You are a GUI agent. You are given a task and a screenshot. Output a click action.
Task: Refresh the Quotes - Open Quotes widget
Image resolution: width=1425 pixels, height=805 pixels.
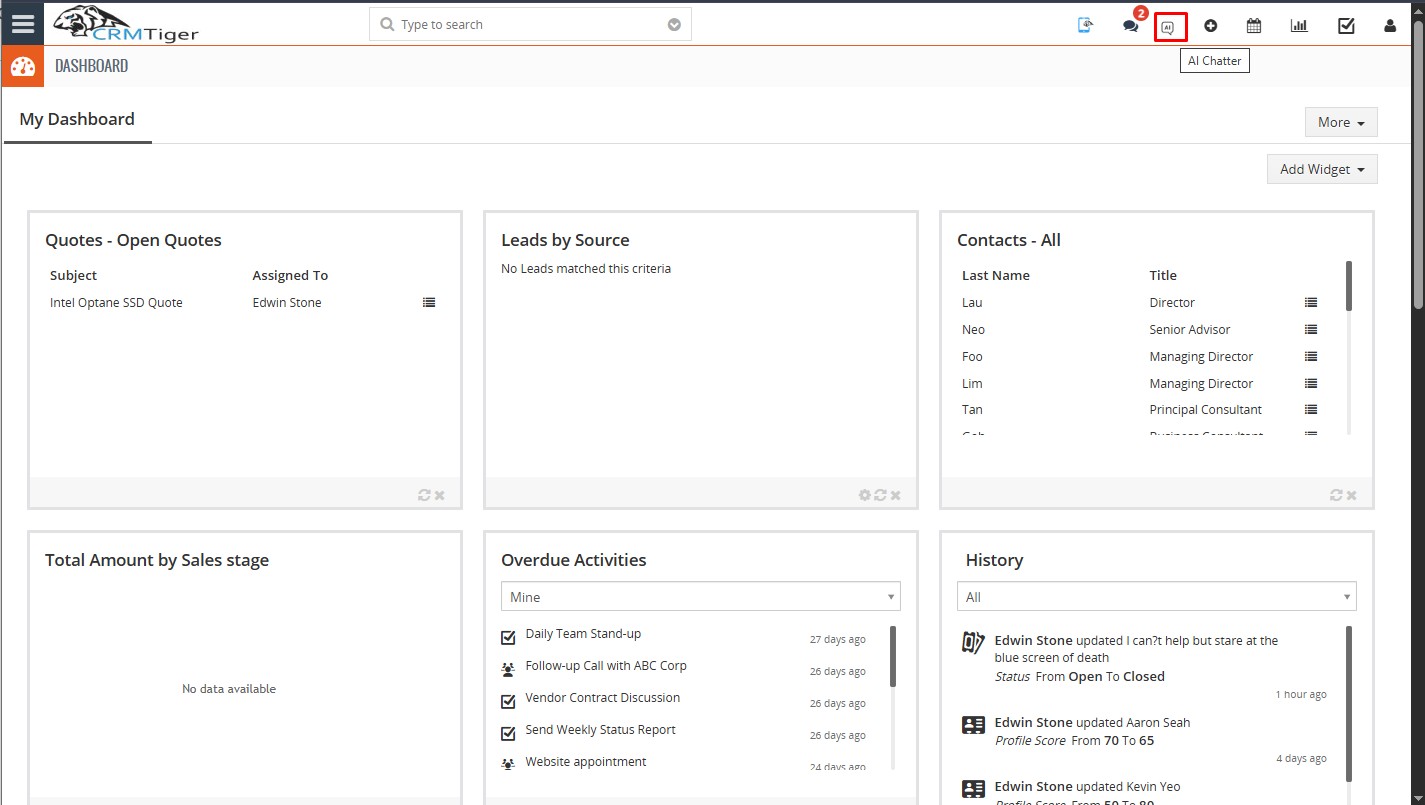tap(424, 495)
